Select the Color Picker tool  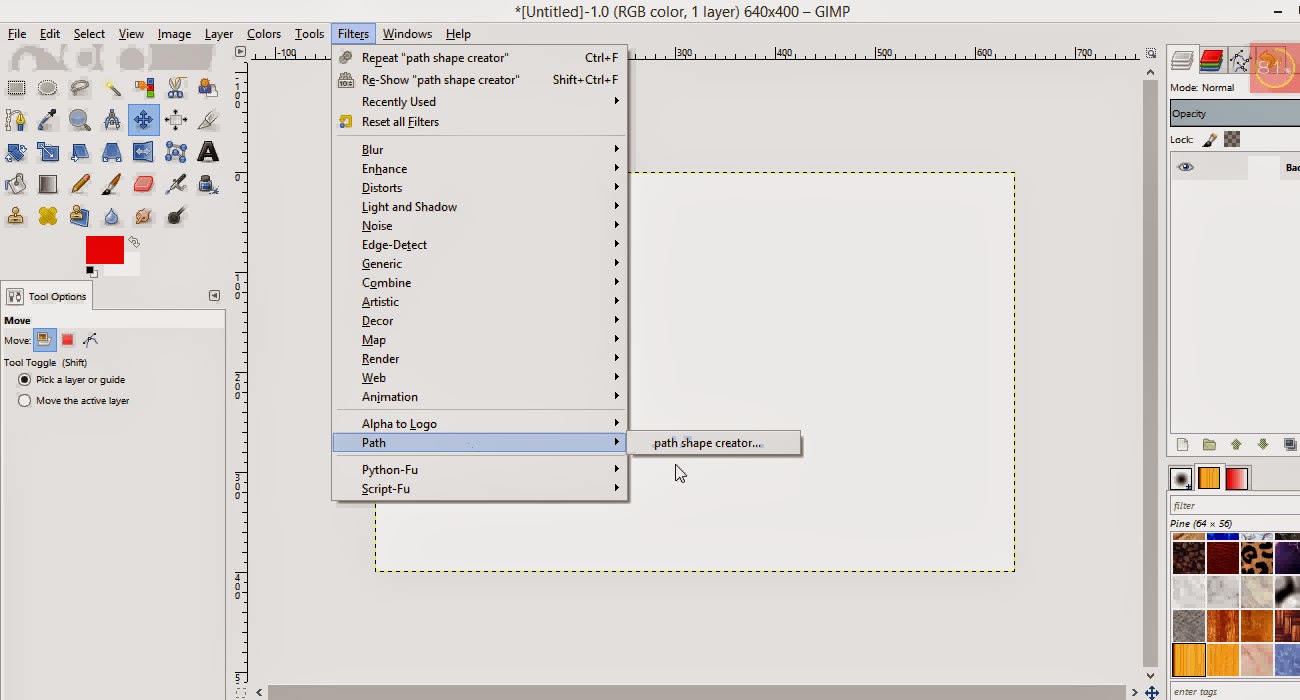47,119
